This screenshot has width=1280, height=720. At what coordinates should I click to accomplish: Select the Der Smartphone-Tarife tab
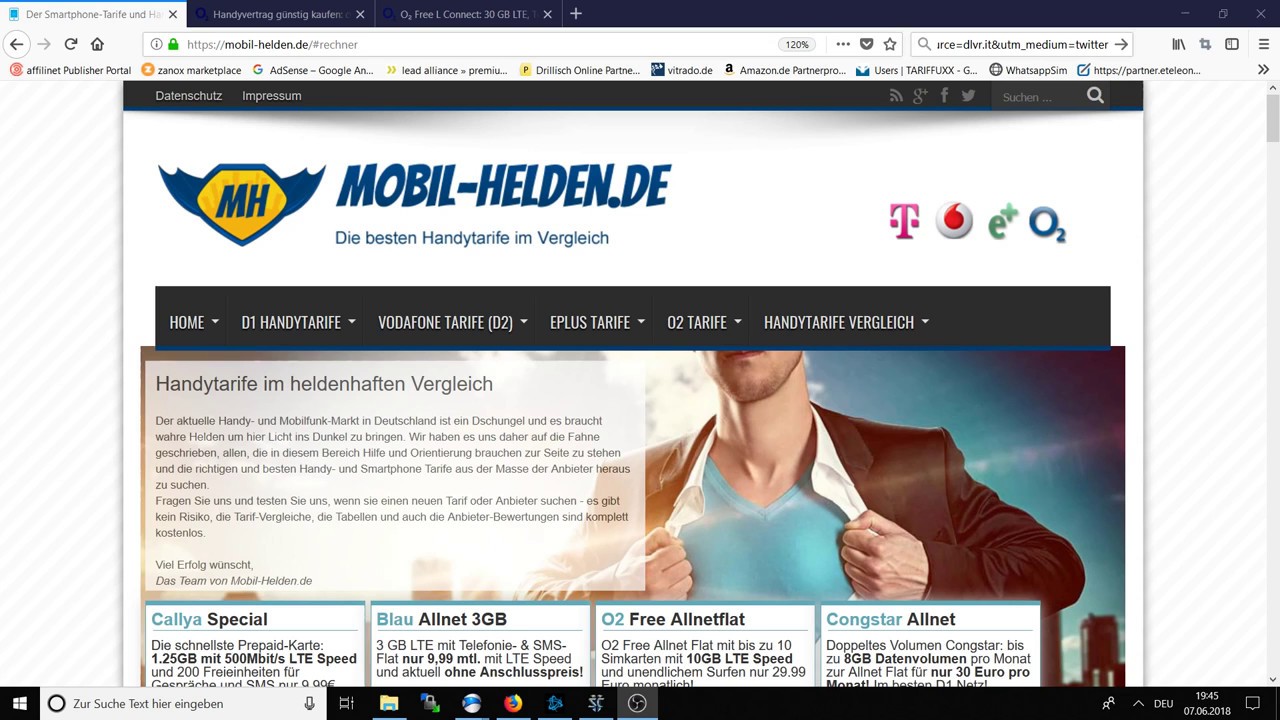pyautogui.click(x=94, y=14)
